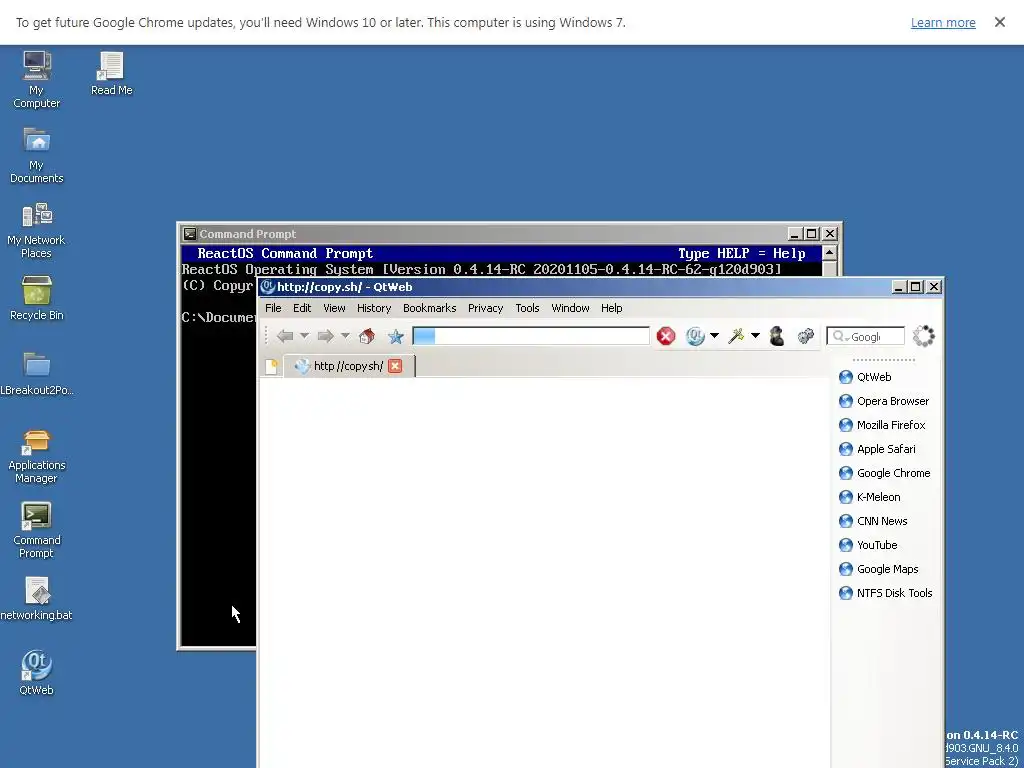The image size is (1024, 768).
Task: Dismiss the Chrome update notice banner
Action: pos(999,22)
